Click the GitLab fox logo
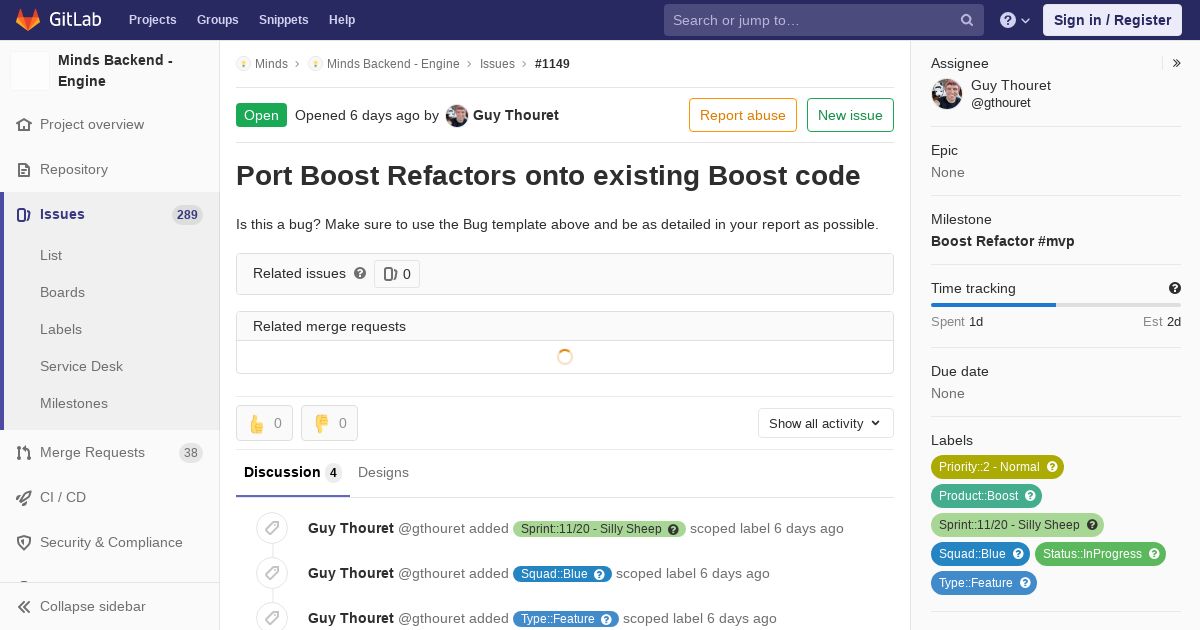 tap(28, 19)
